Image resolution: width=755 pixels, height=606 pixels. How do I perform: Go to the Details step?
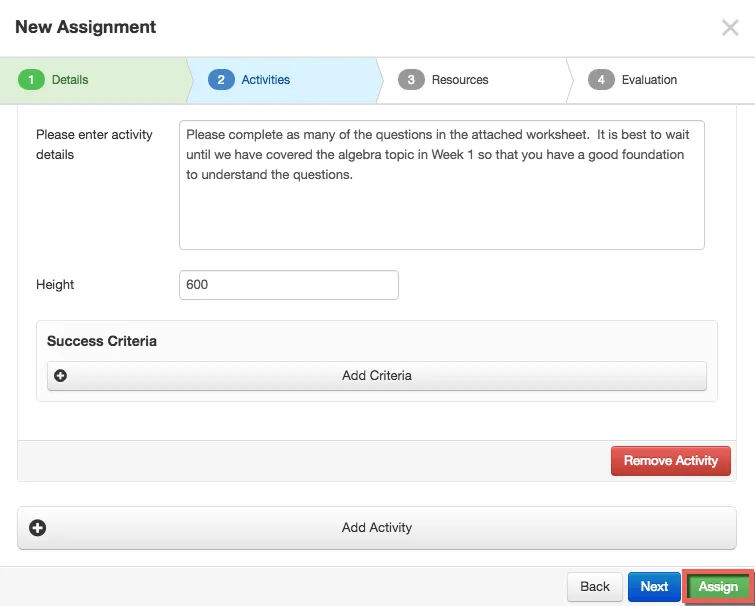point(94,80)
